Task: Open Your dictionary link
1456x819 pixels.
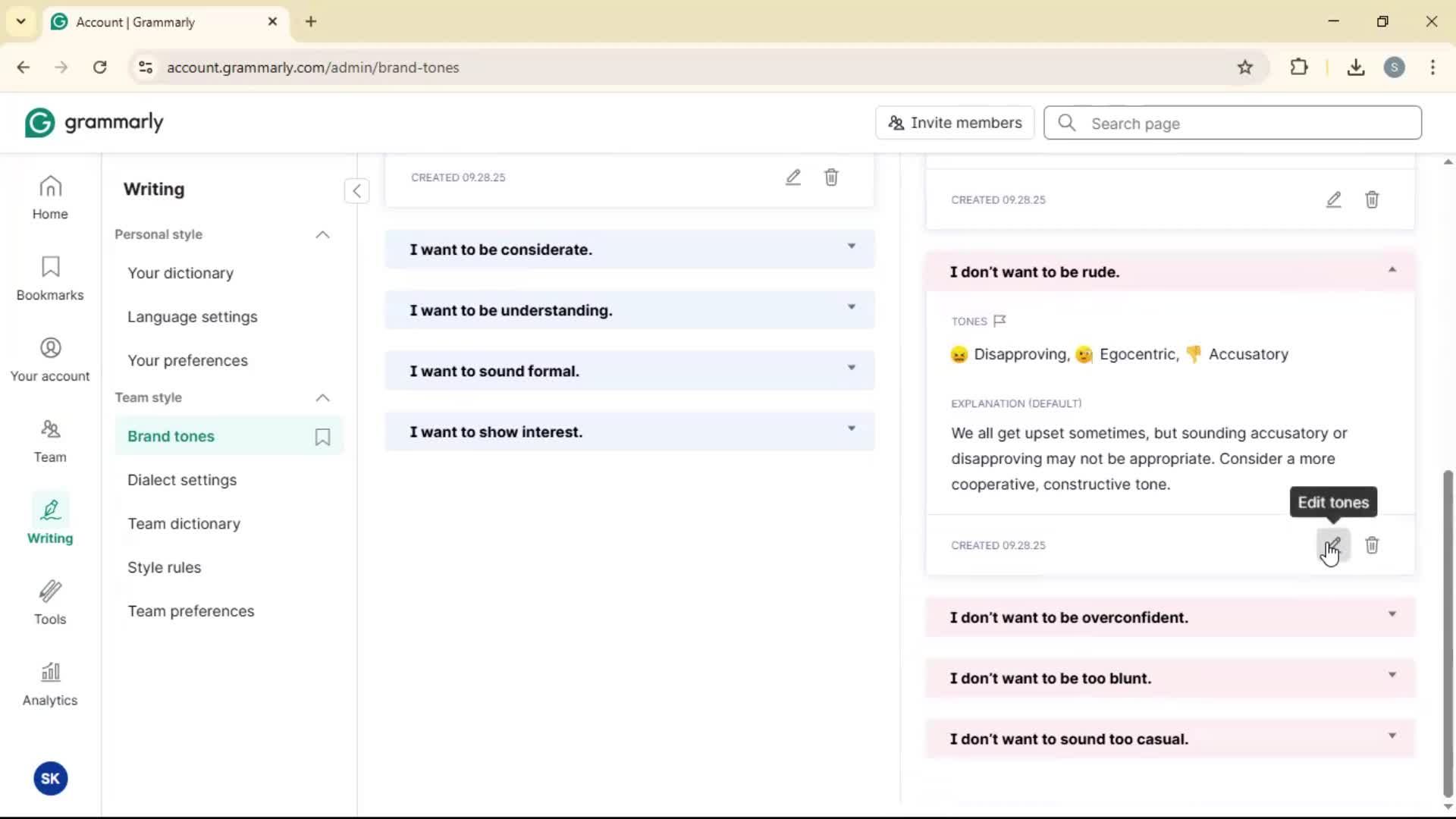Action: [180, 273]
